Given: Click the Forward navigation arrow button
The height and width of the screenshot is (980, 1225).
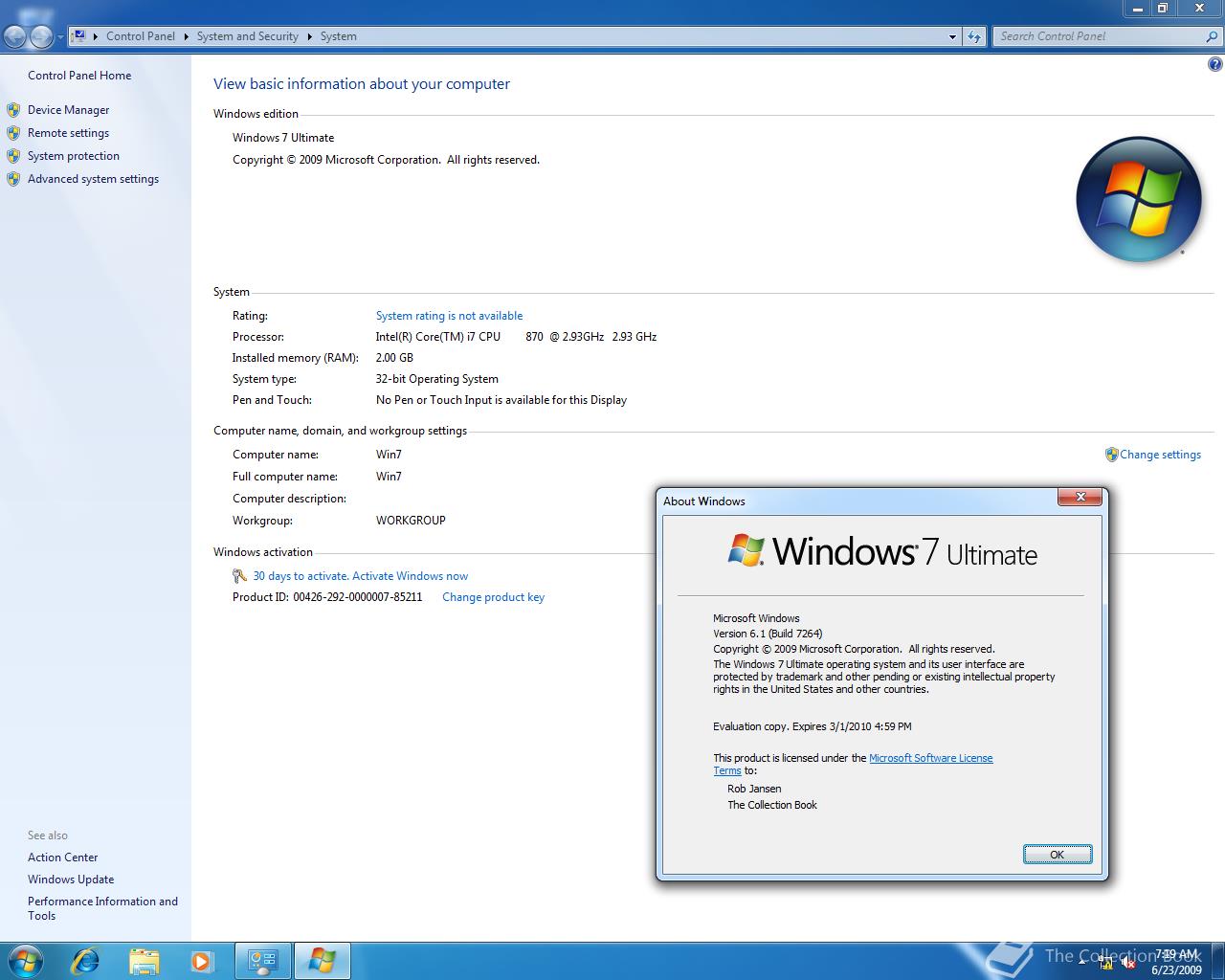Looking at the screenshot, I should [41, 36].
